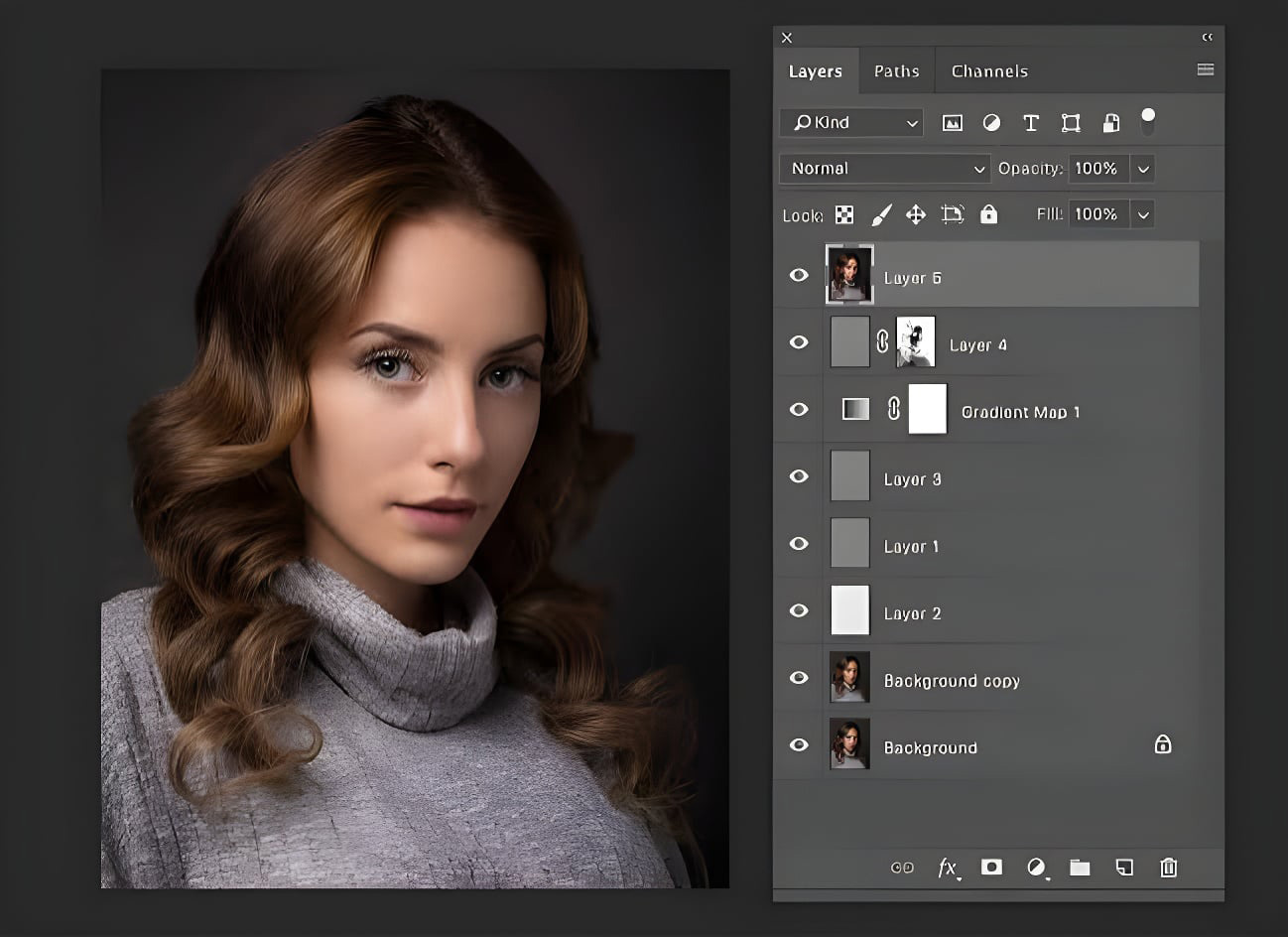The width and height of the screenshot is (1288, 937).
Task: Hide Layer 3 with eye icon
Action: [x=799, y=476]
